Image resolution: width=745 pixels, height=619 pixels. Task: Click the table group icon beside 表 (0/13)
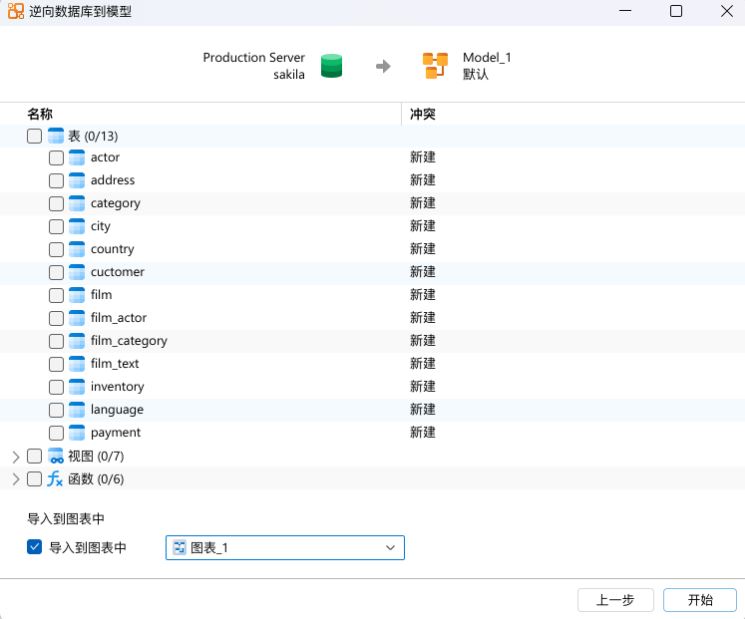56,136
